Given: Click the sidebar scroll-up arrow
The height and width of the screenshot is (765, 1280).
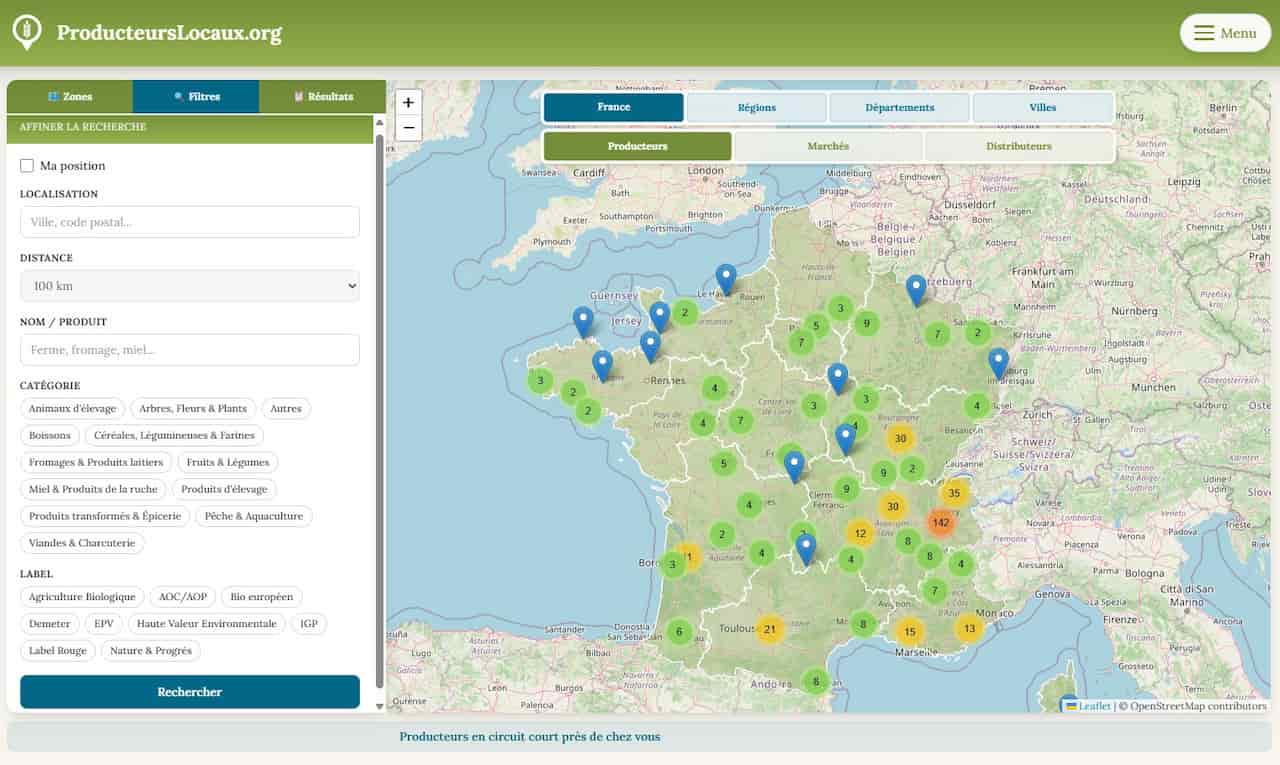Looking at the screenshot, I should (x=379, y=122).
